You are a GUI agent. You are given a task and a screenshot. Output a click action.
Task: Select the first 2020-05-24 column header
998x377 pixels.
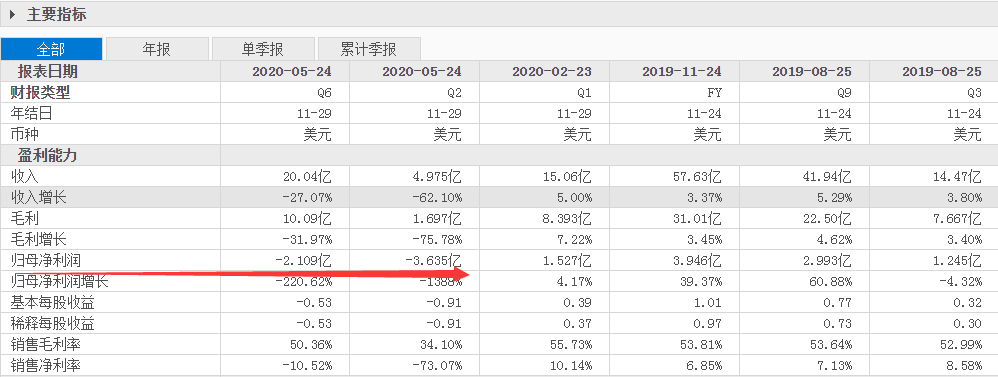(x=292, y=71)
